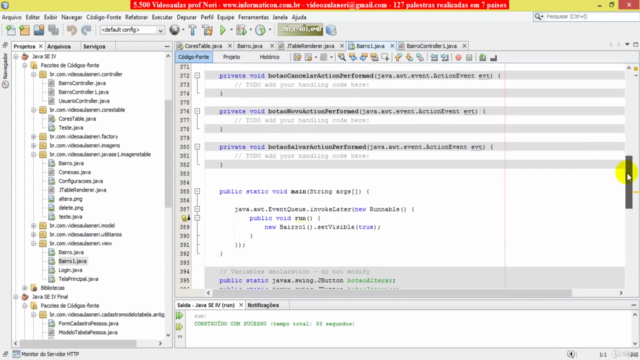Click the Profile Project icon

[x=260, y=30]
